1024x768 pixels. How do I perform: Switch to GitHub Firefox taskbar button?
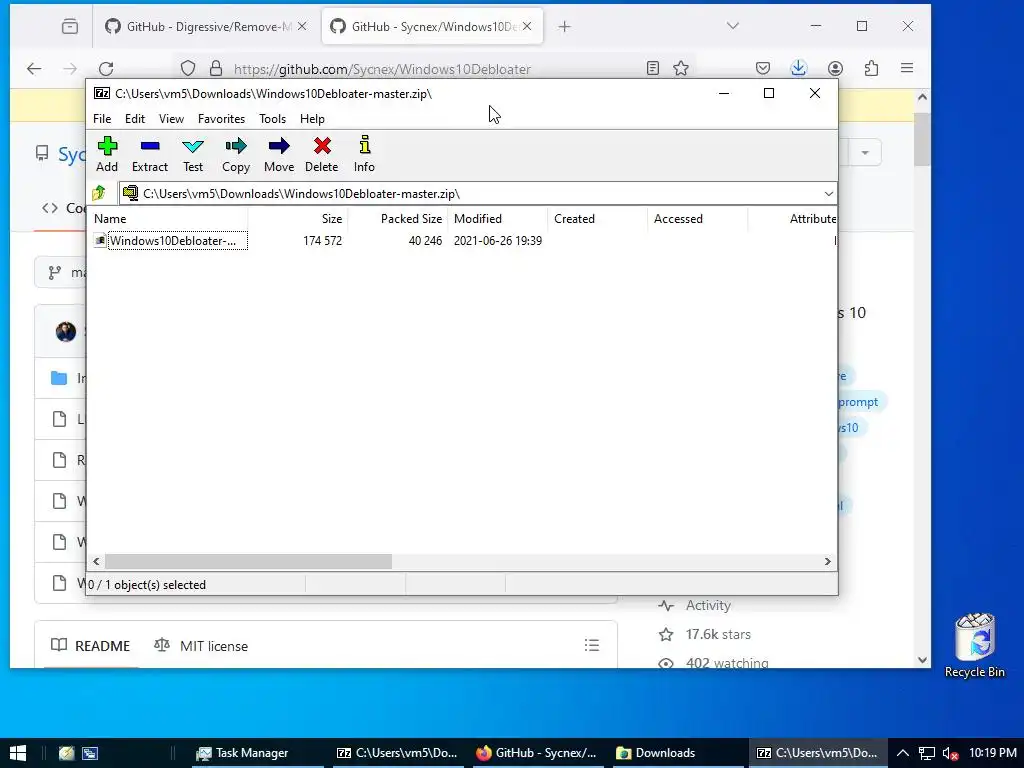[536, 753]
